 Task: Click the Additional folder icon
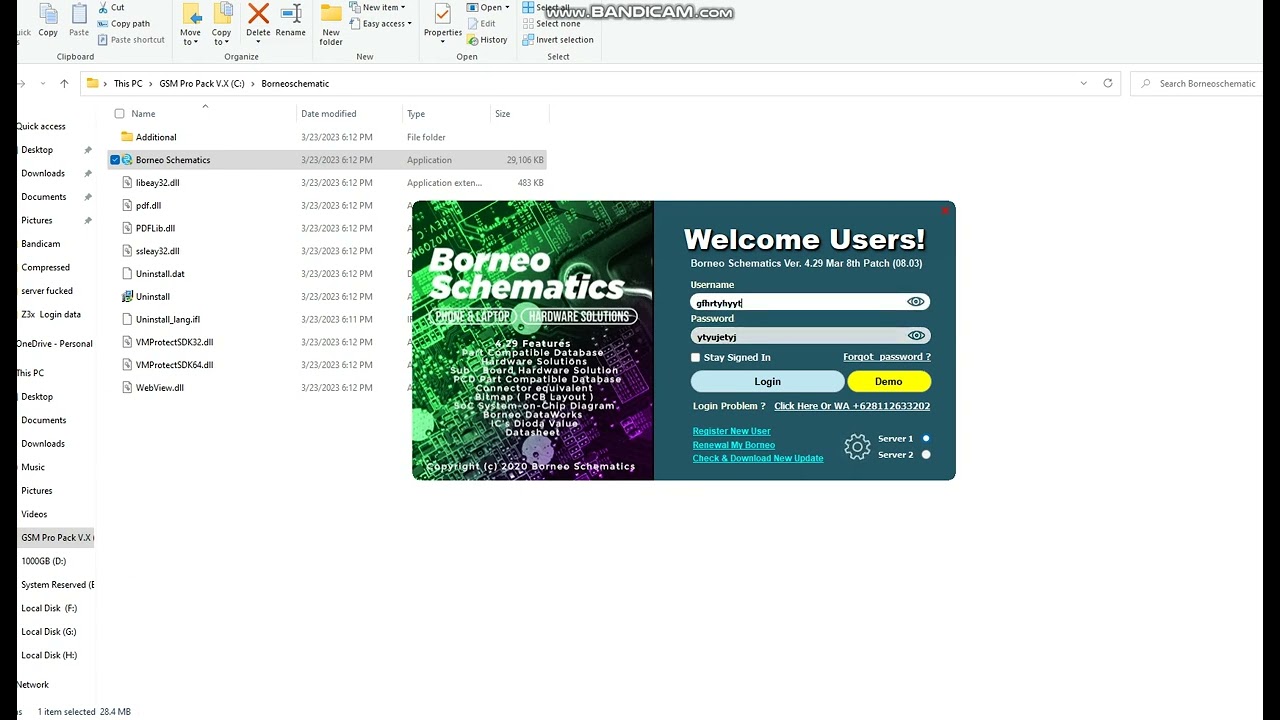[x=127, y=137]
